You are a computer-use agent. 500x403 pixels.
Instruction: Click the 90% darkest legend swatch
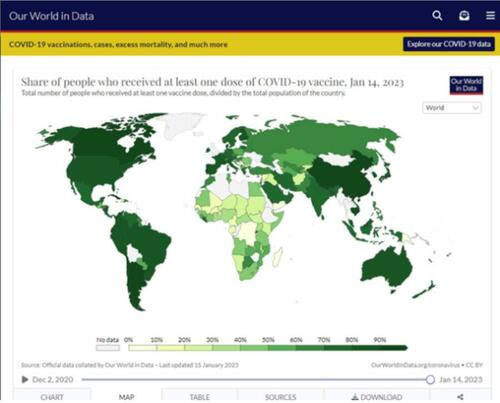click(393, 348)
